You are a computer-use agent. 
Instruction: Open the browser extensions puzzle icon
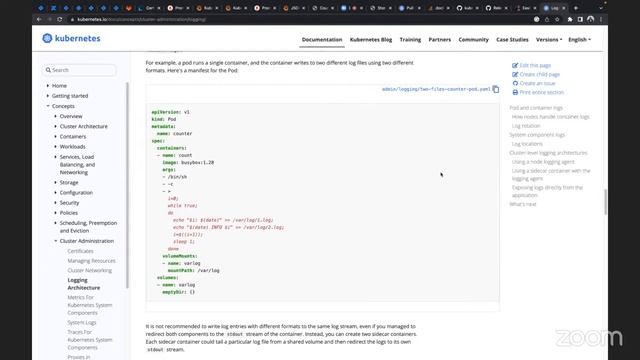(x=570, y=19)
